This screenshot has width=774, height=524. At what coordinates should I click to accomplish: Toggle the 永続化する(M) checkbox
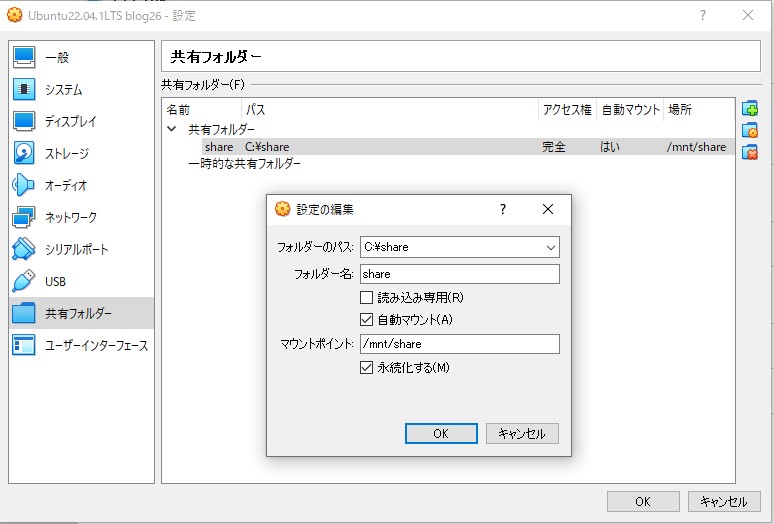[x=366, y=368]
